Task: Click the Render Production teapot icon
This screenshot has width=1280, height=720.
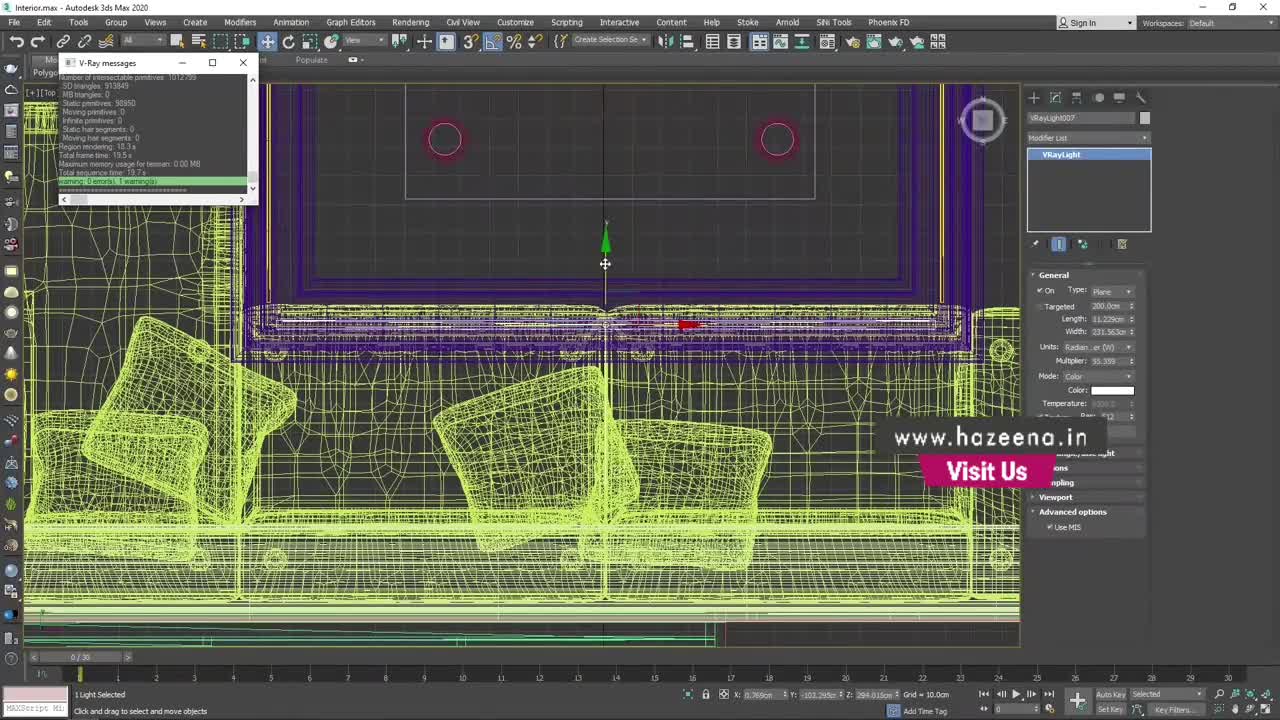Action: coord(895,41)
